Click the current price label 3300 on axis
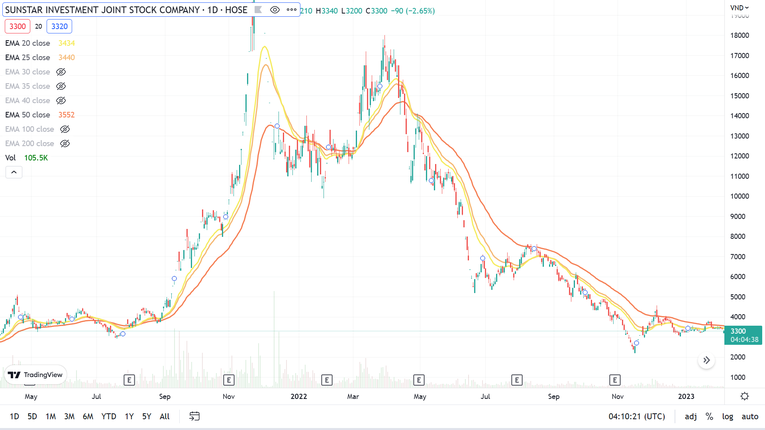Screen dimensions: 765x430 point(743,335)
